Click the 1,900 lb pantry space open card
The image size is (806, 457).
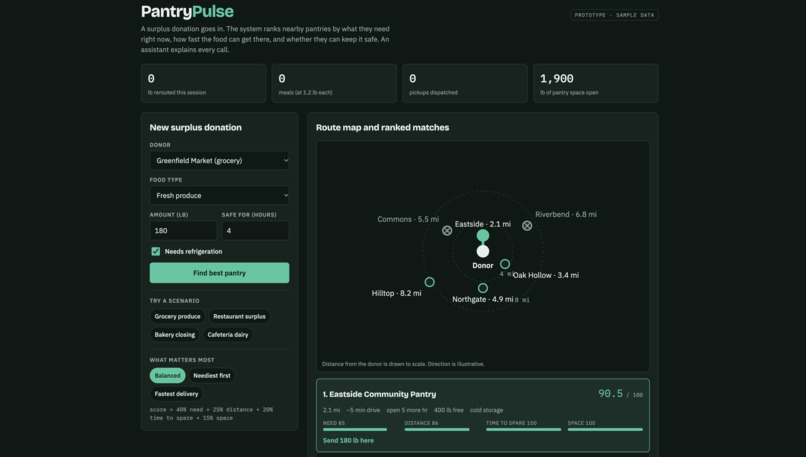[x=596, y=83]
